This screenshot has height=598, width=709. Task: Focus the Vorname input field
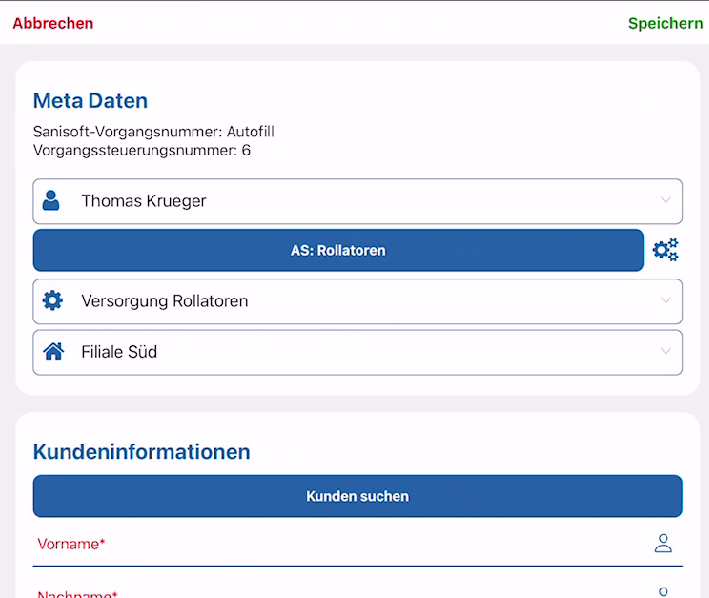(358, 544)
